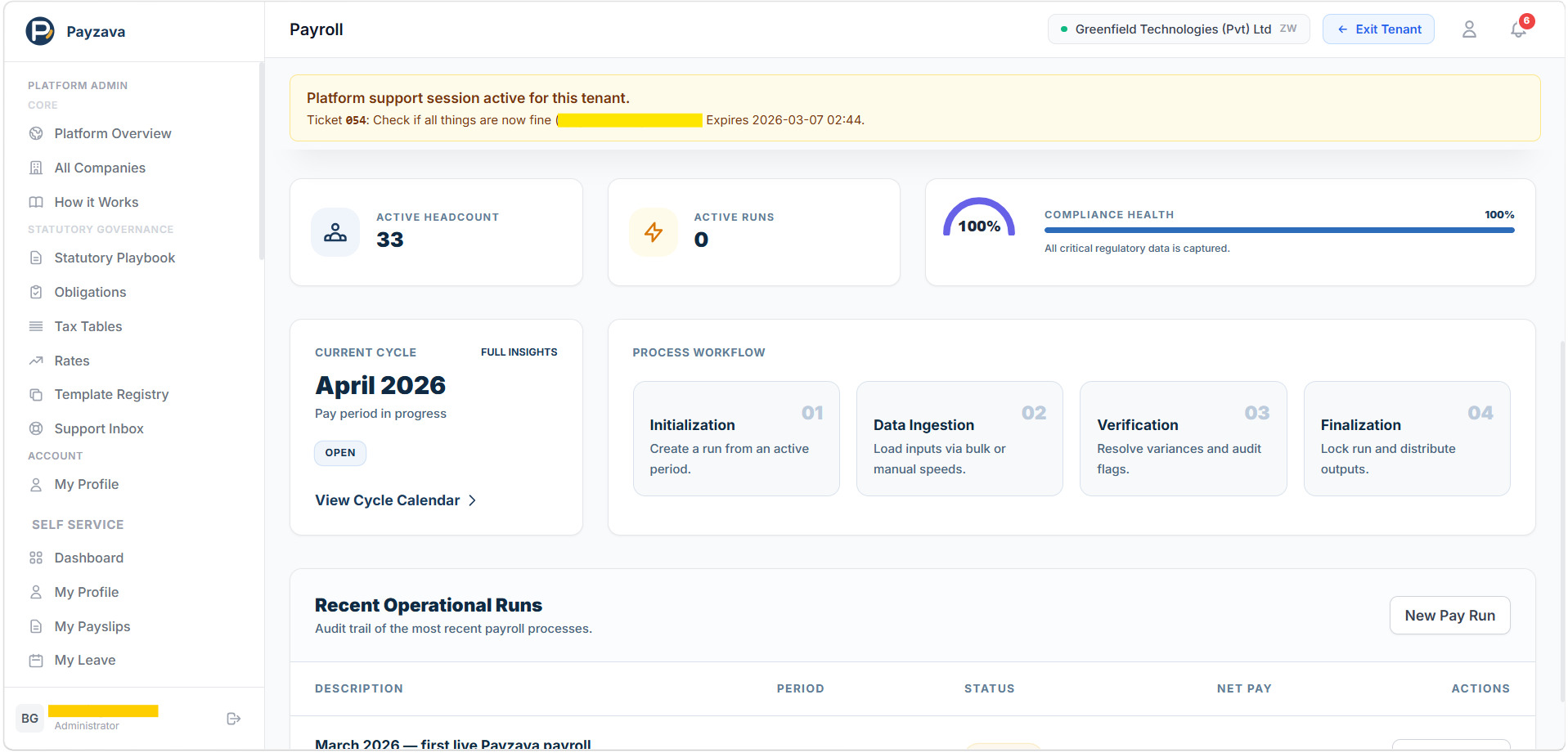This screenshot has width=1568, height=753.
Task: Click the All Companies building icon
Action: pos(36,168)
